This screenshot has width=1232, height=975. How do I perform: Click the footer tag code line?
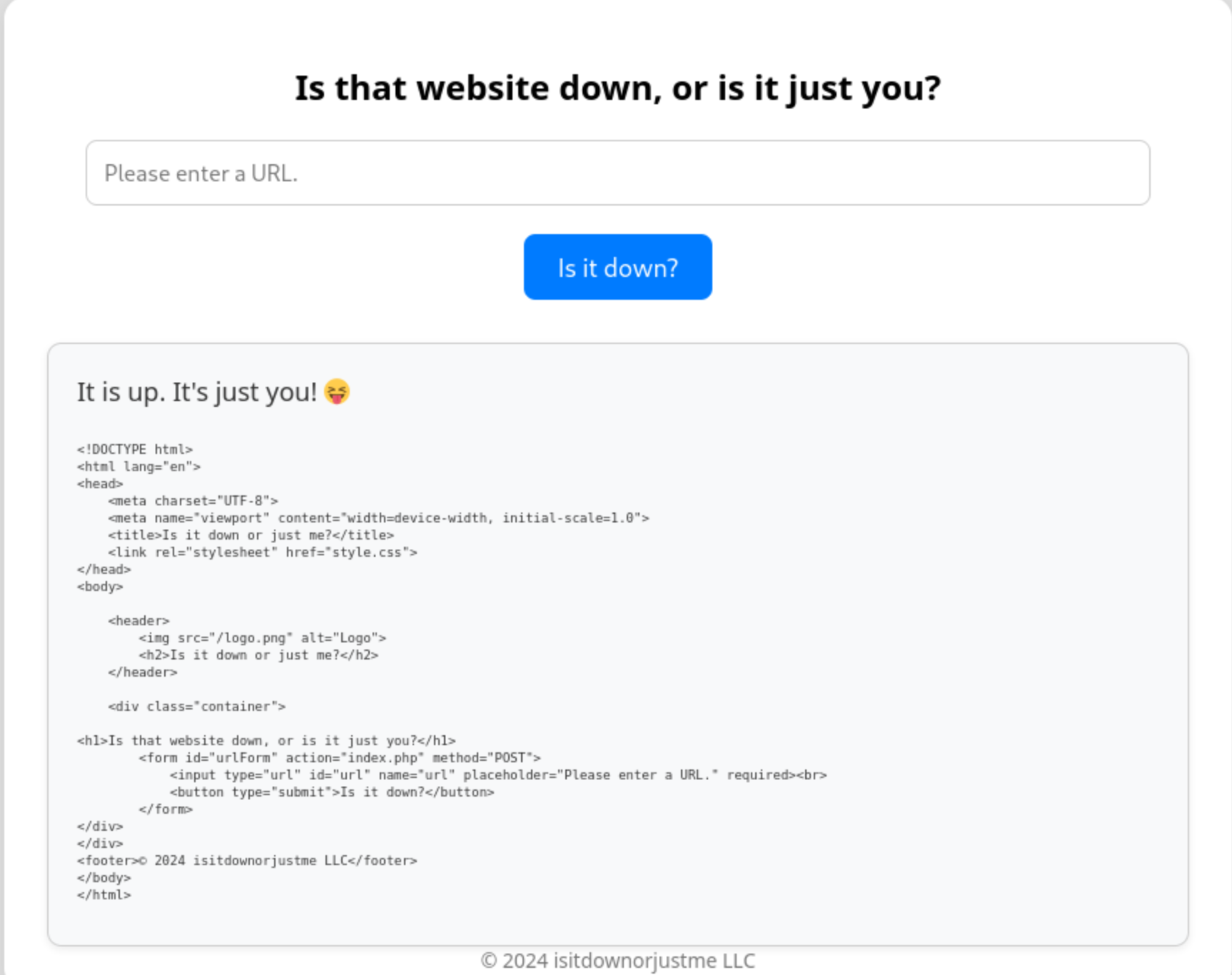247,861
